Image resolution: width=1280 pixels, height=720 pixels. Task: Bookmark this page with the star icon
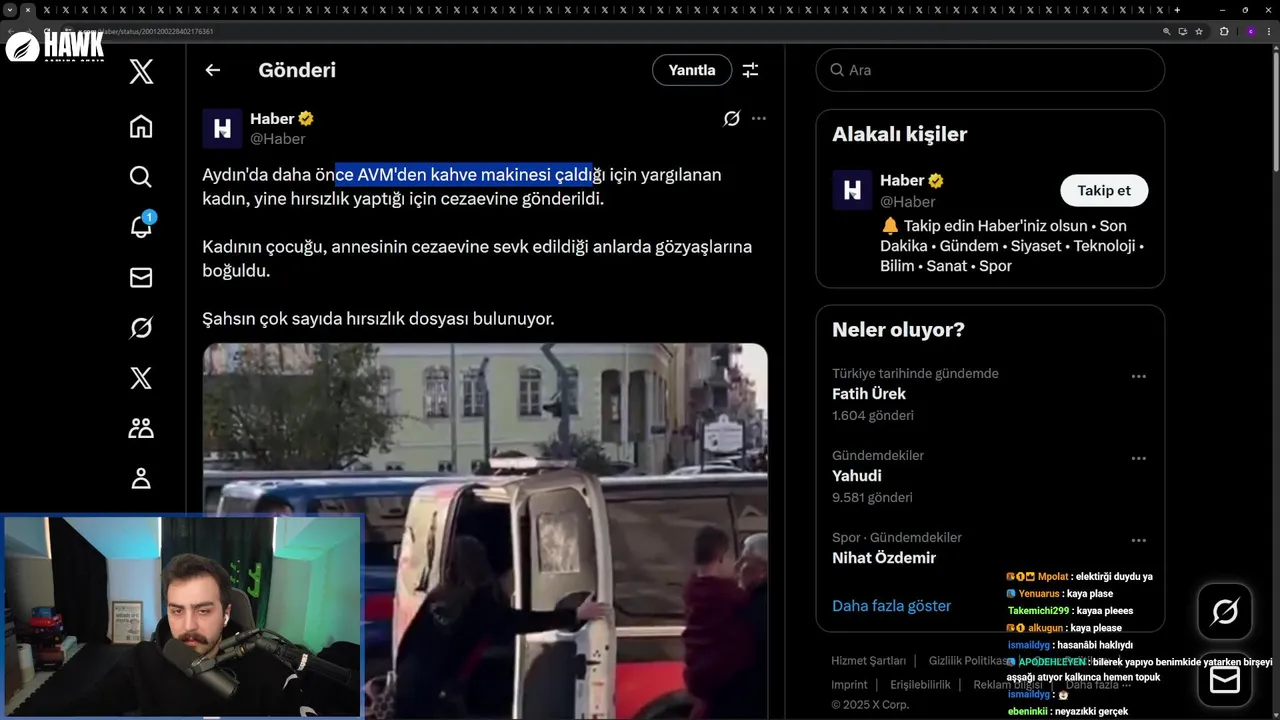click(x=1199, y=31)
